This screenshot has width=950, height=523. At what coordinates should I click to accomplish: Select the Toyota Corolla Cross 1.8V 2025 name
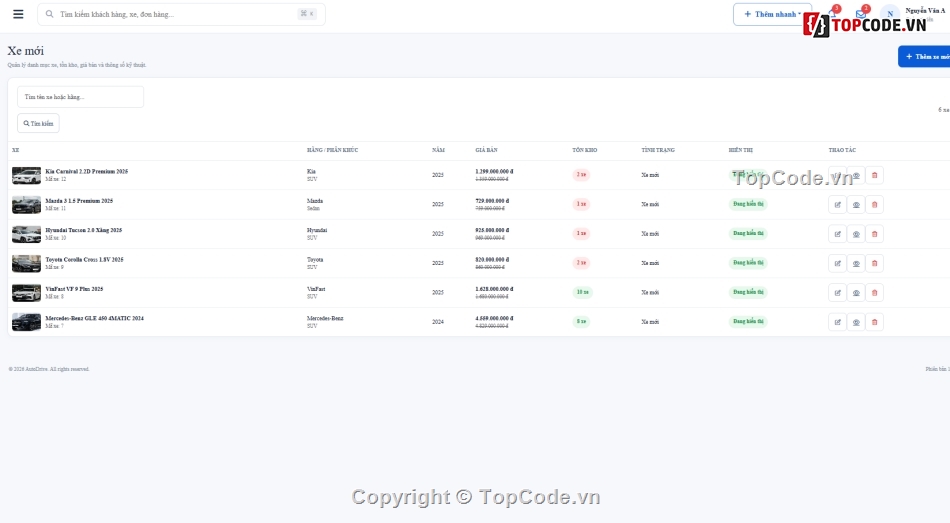pyautogui.click(x=84, y=259)
